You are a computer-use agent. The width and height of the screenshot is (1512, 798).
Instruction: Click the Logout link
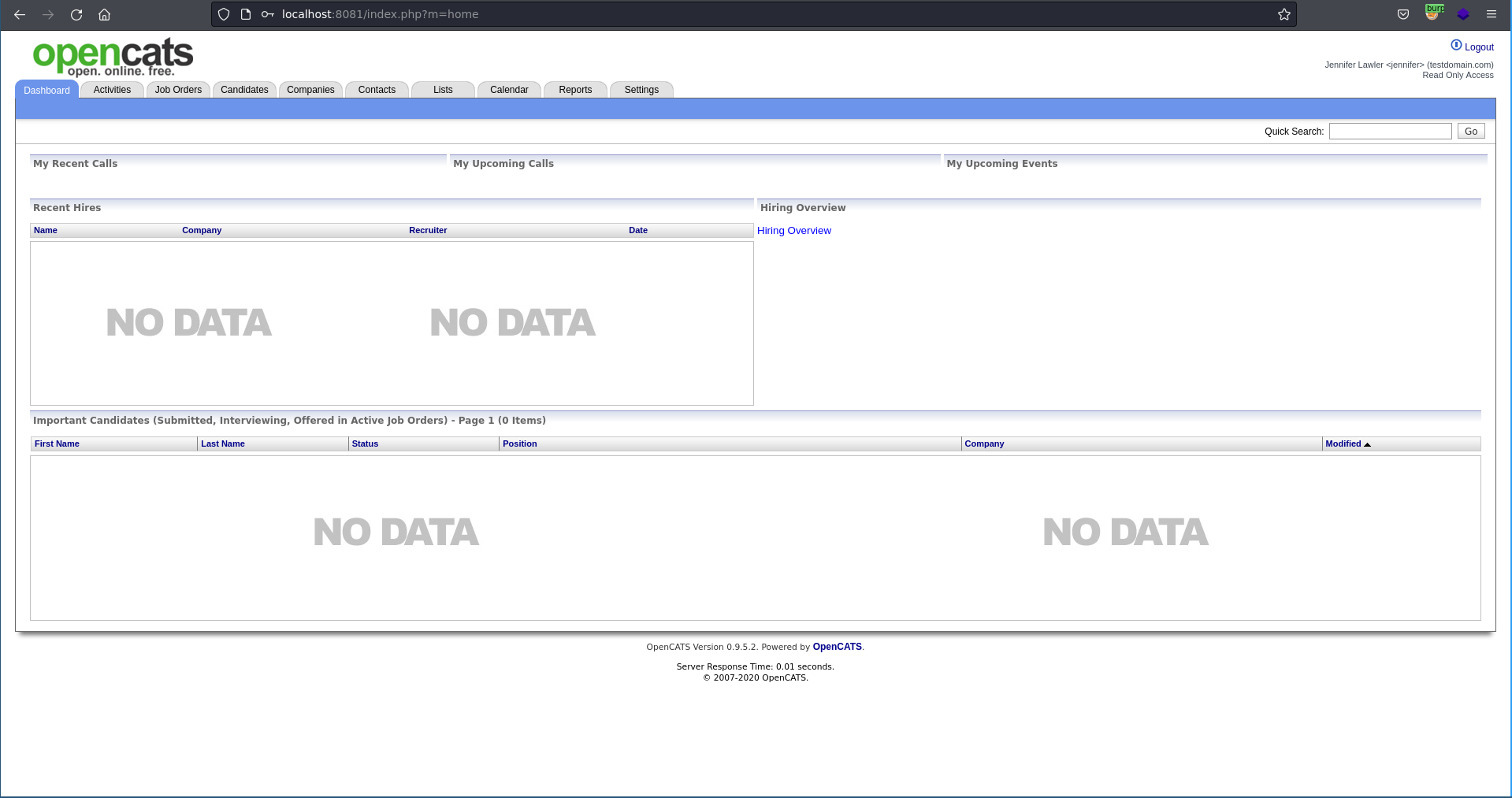pyautogui.click(x=1478, y=47)
